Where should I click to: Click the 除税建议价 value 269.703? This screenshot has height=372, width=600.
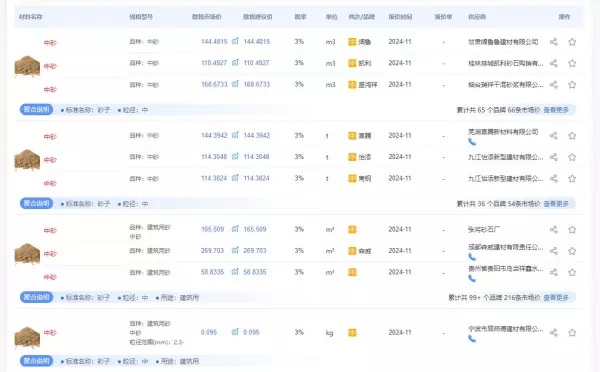(x=255, y=251)
